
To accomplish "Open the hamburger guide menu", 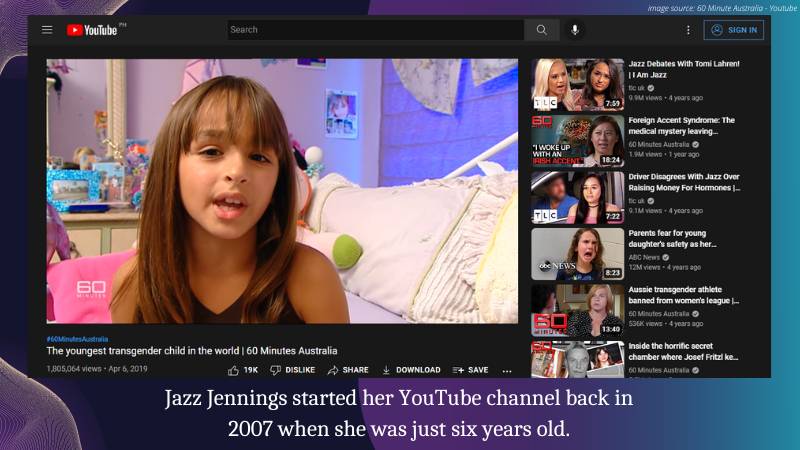I will 47,30.
